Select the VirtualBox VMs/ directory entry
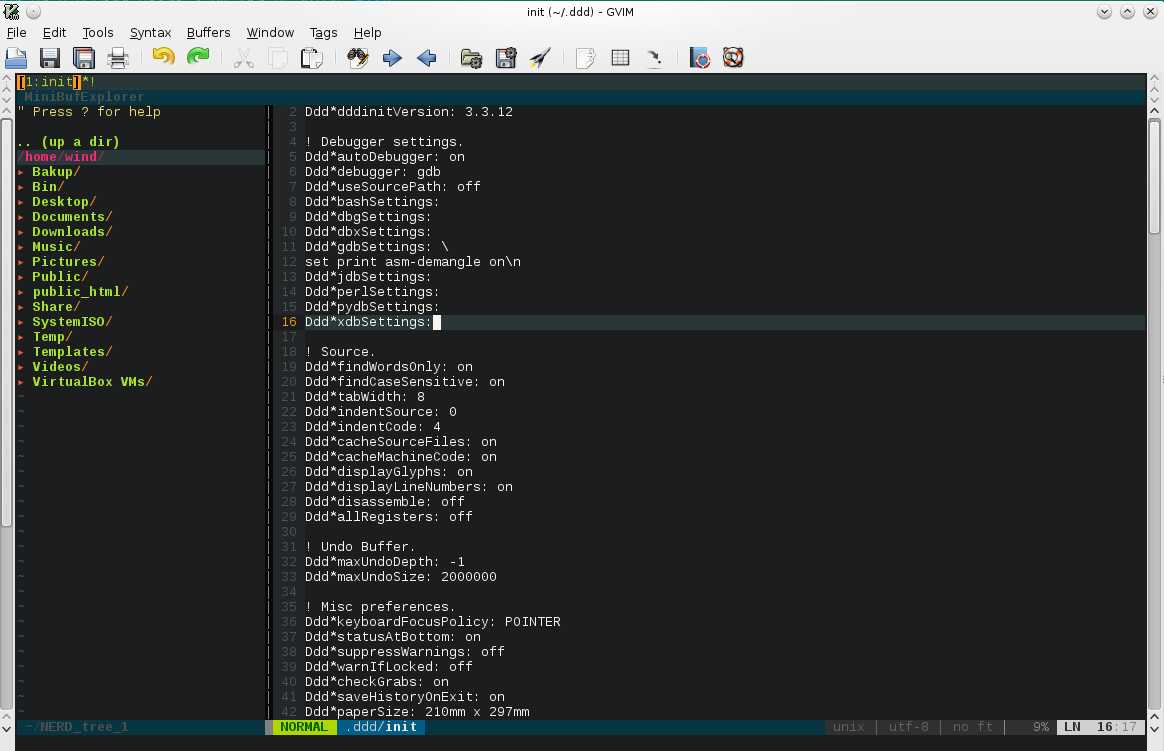The image size is (1164, 751). click(x=92, y=382)
